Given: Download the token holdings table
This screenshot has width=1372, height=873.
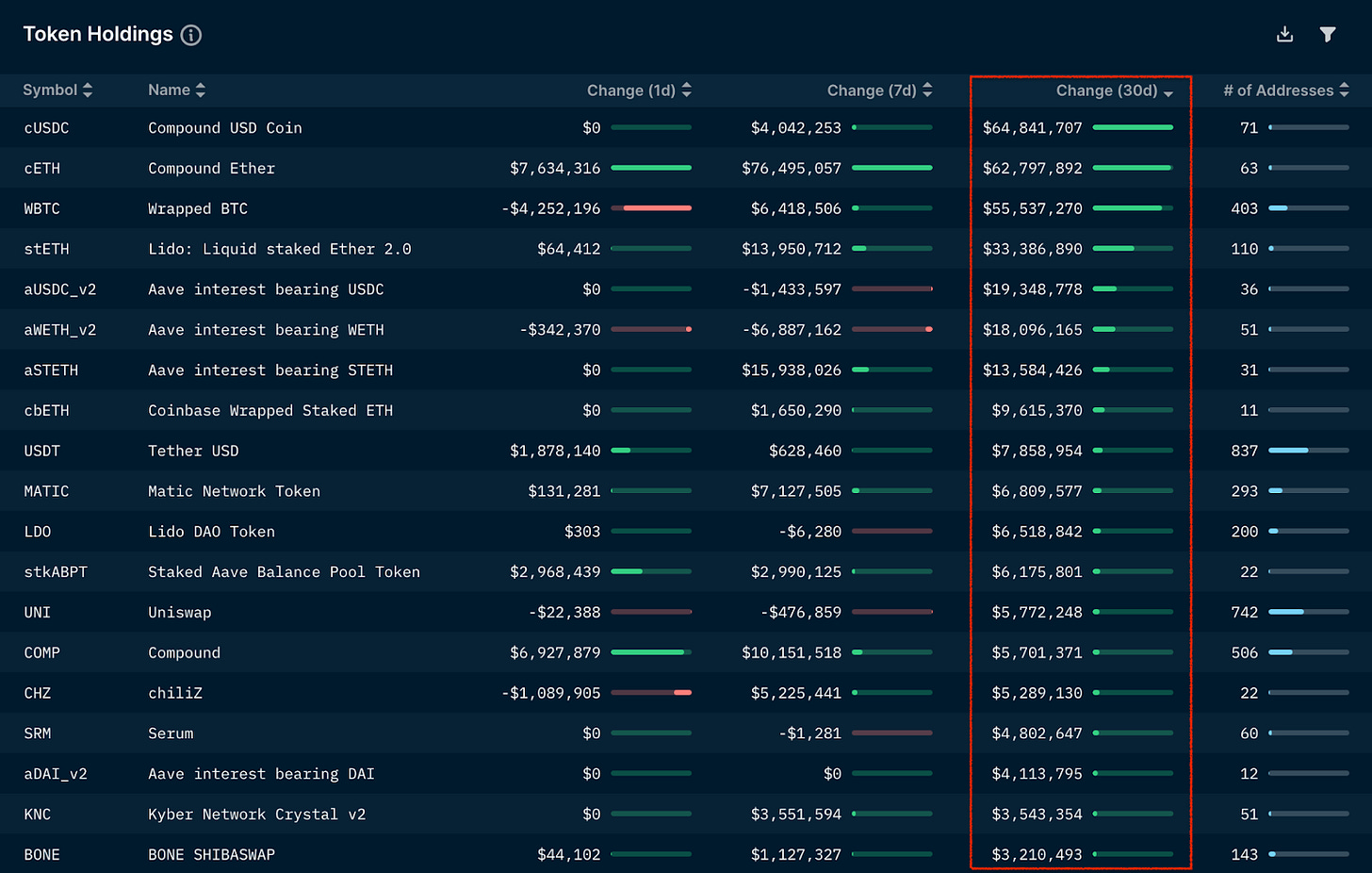Looking at the screenshot, I should pyautogui.click(x=1284, y=35).
